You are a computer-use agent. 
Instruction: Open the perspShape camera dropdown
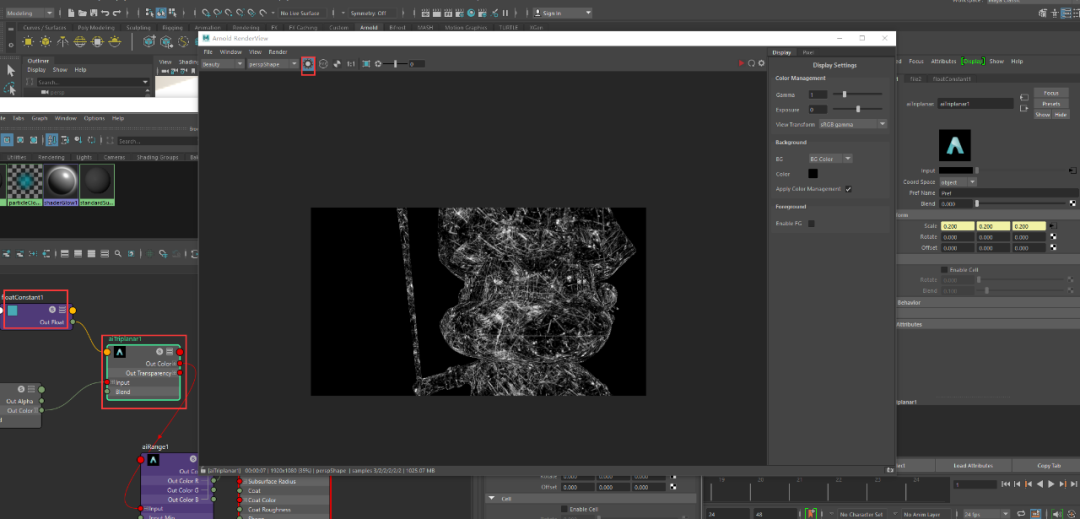pyautogui.click(x=273, y=63)
